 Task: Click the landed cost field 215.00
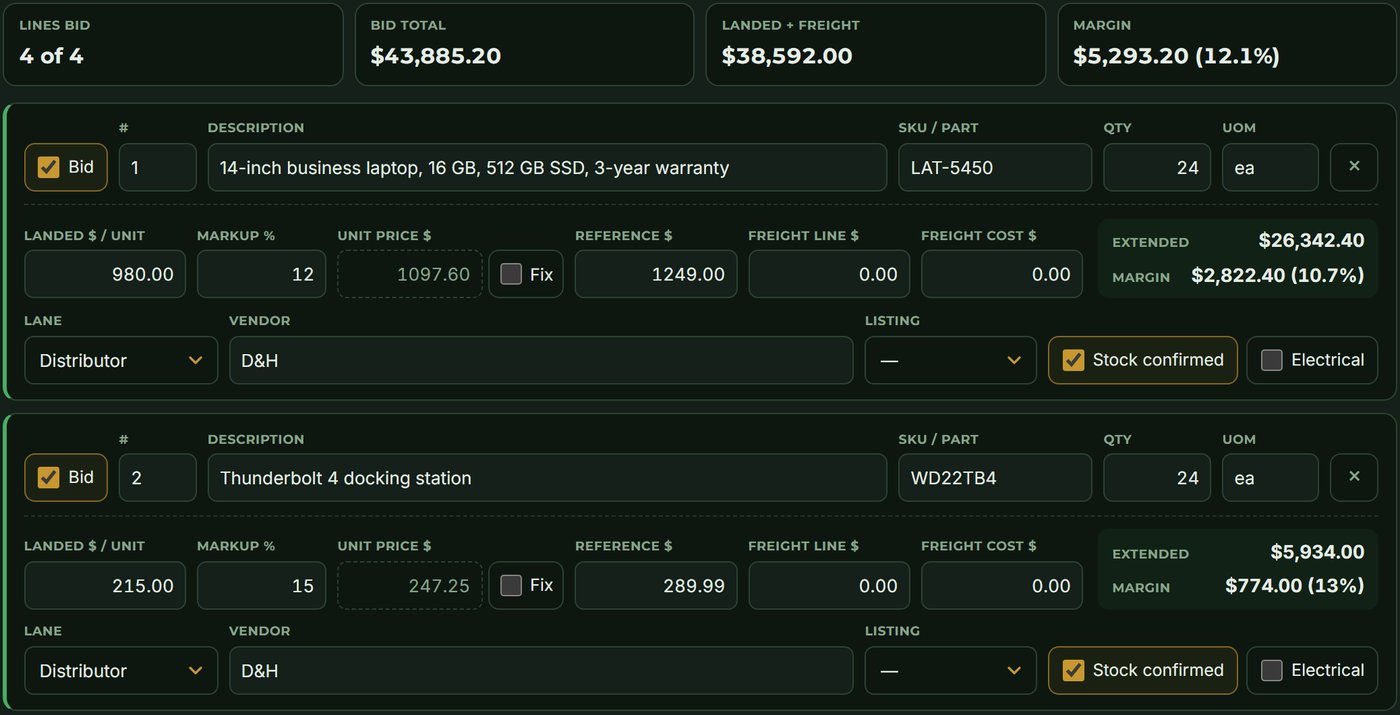click(105, 585)
